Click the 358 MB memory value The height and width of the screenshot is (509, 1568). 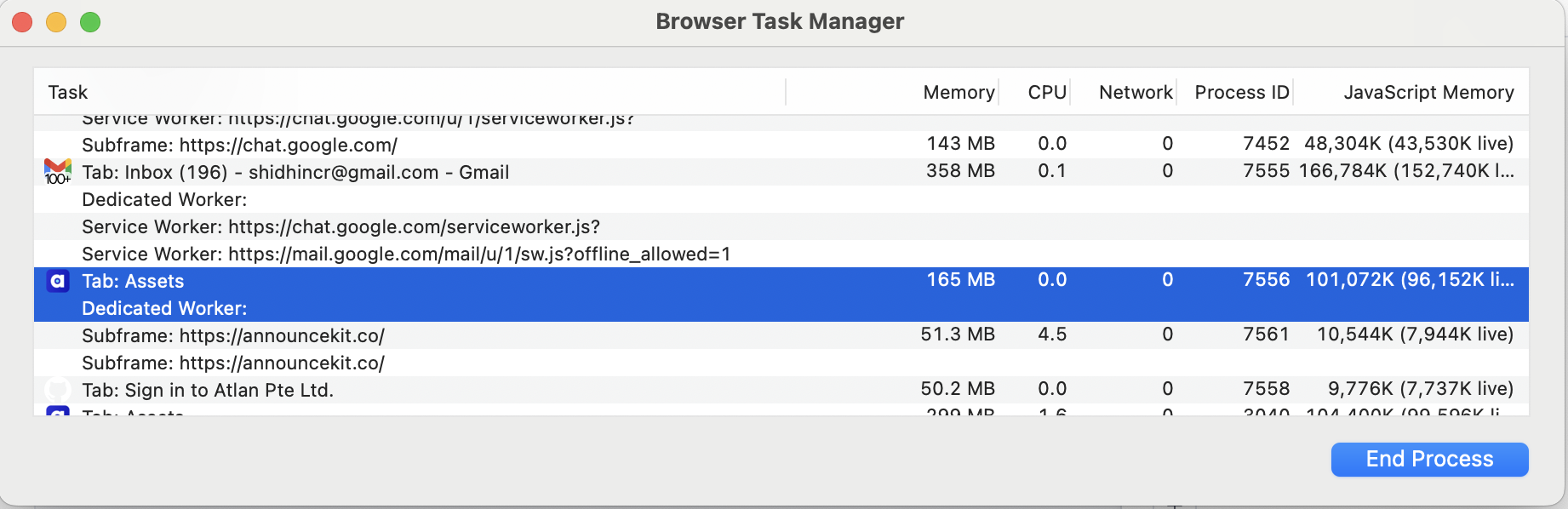pyautogui.click(x=961, y=171)
